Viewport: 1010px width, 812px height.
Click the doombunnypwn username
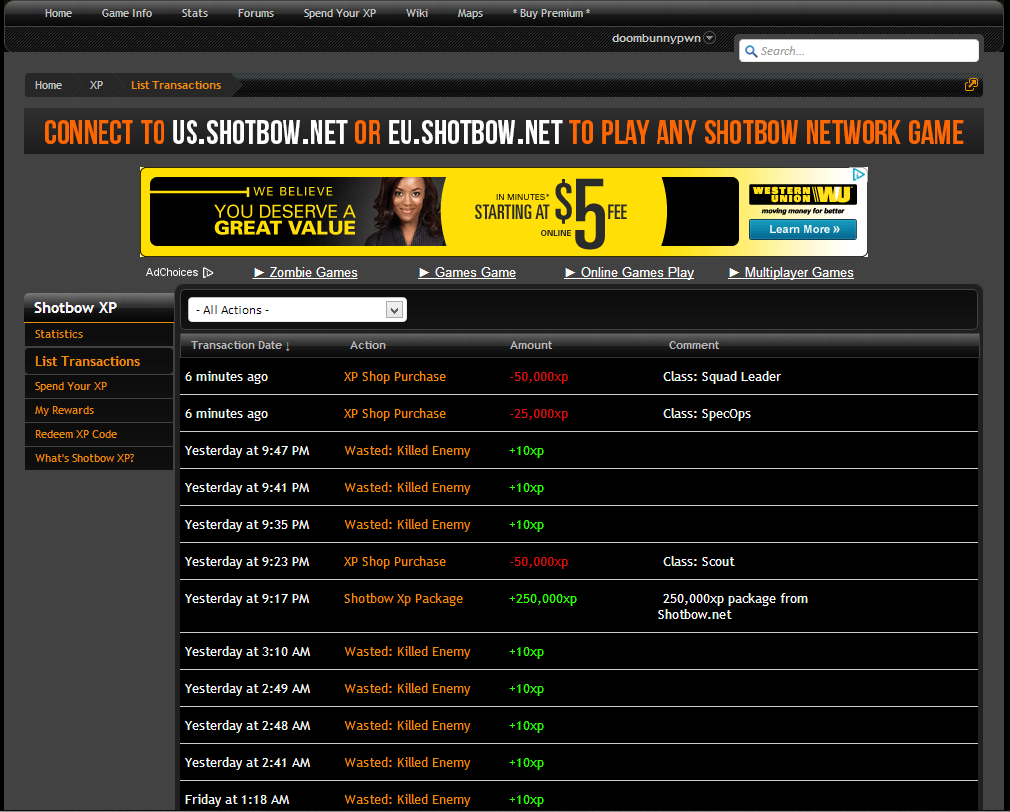(x=656, y=38)
